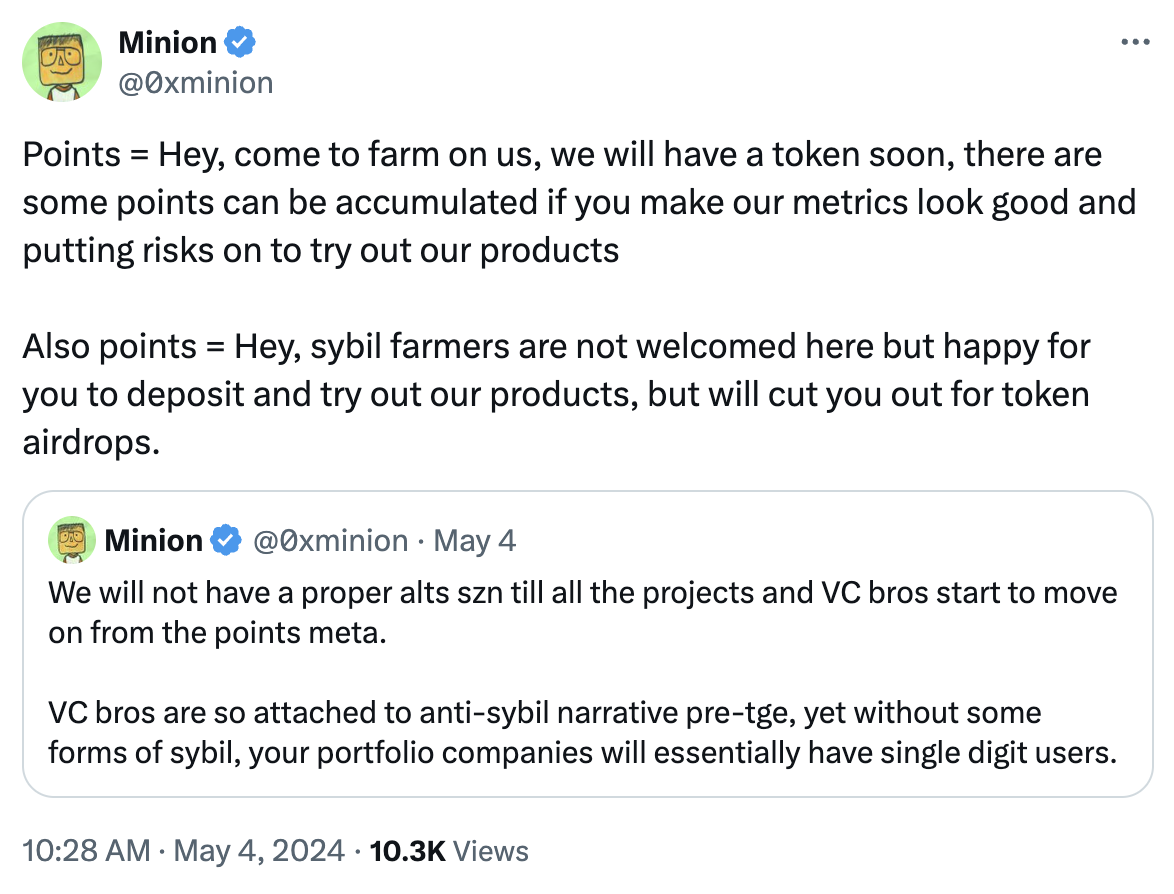Open the @0xminion handle in header
This screenshot has width=1174, height=894.
click(x=196, y=83)
